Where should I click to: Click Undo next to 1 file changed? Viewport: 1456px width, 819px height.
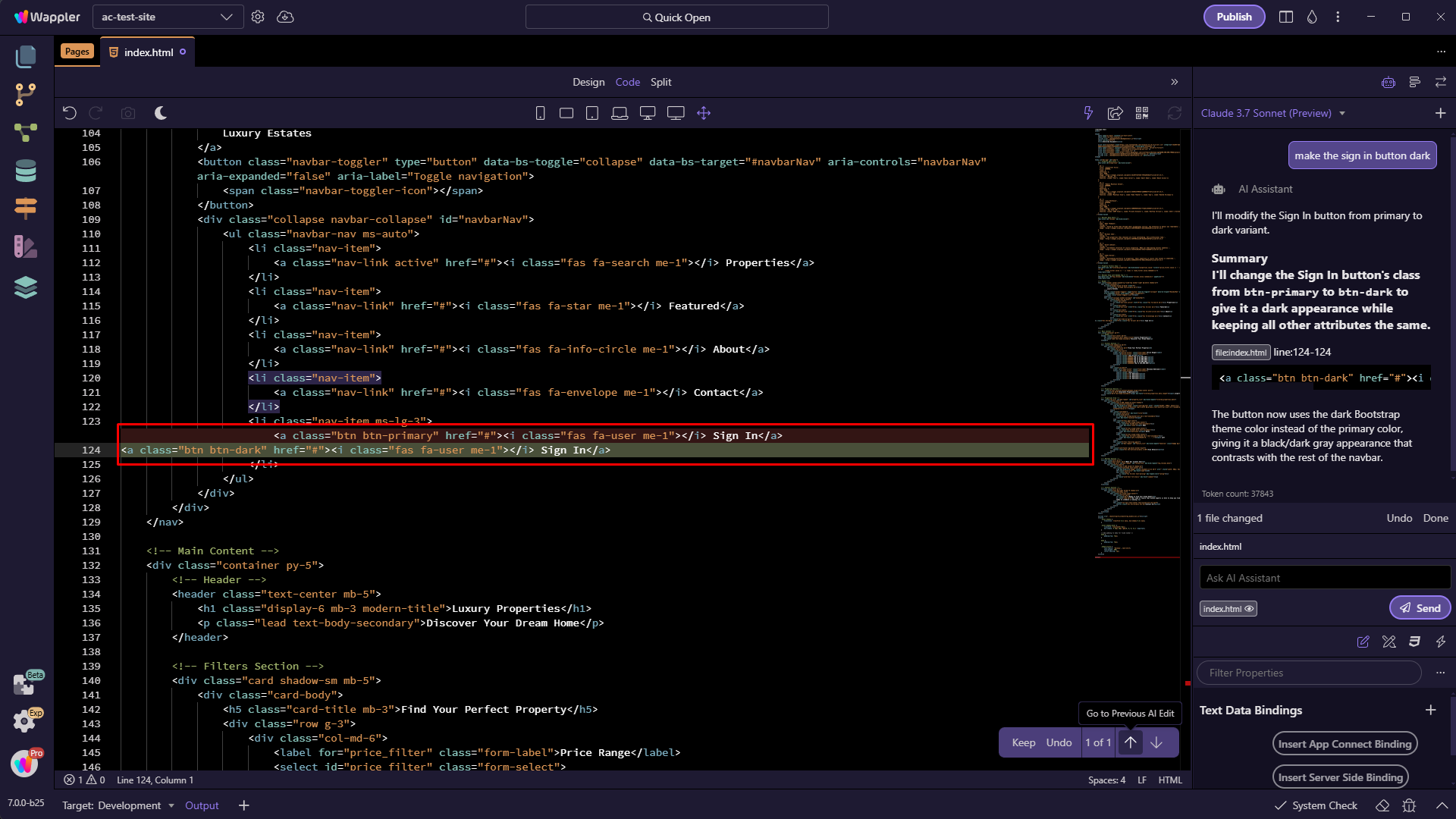pyautogui.click(x=1399, y=518)
